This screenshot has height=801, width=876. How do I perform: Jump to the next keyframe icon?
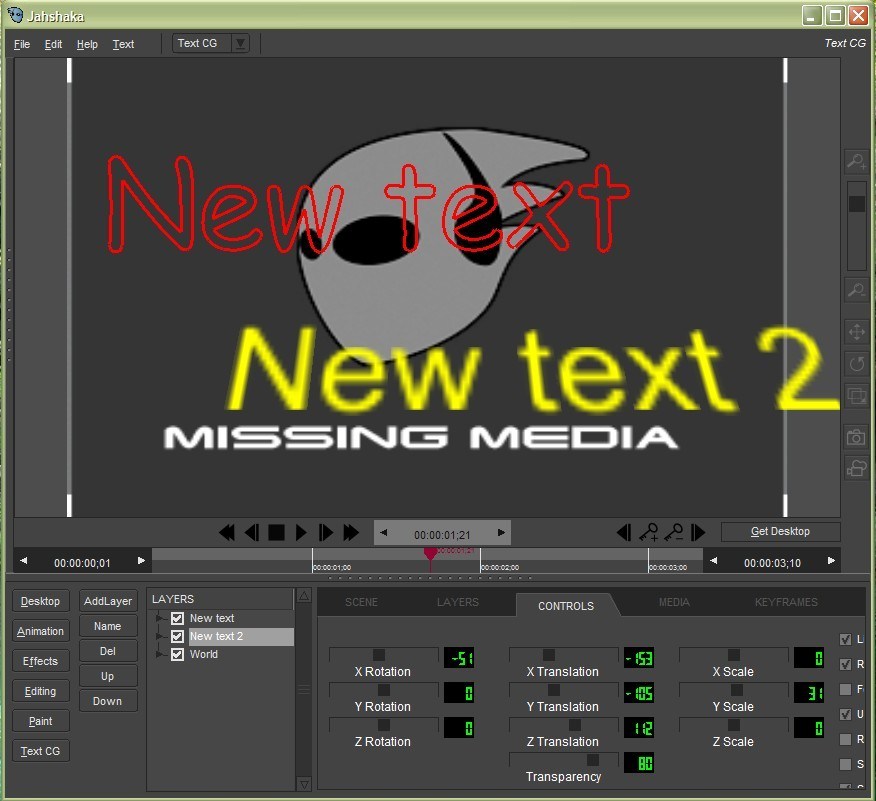698,532
